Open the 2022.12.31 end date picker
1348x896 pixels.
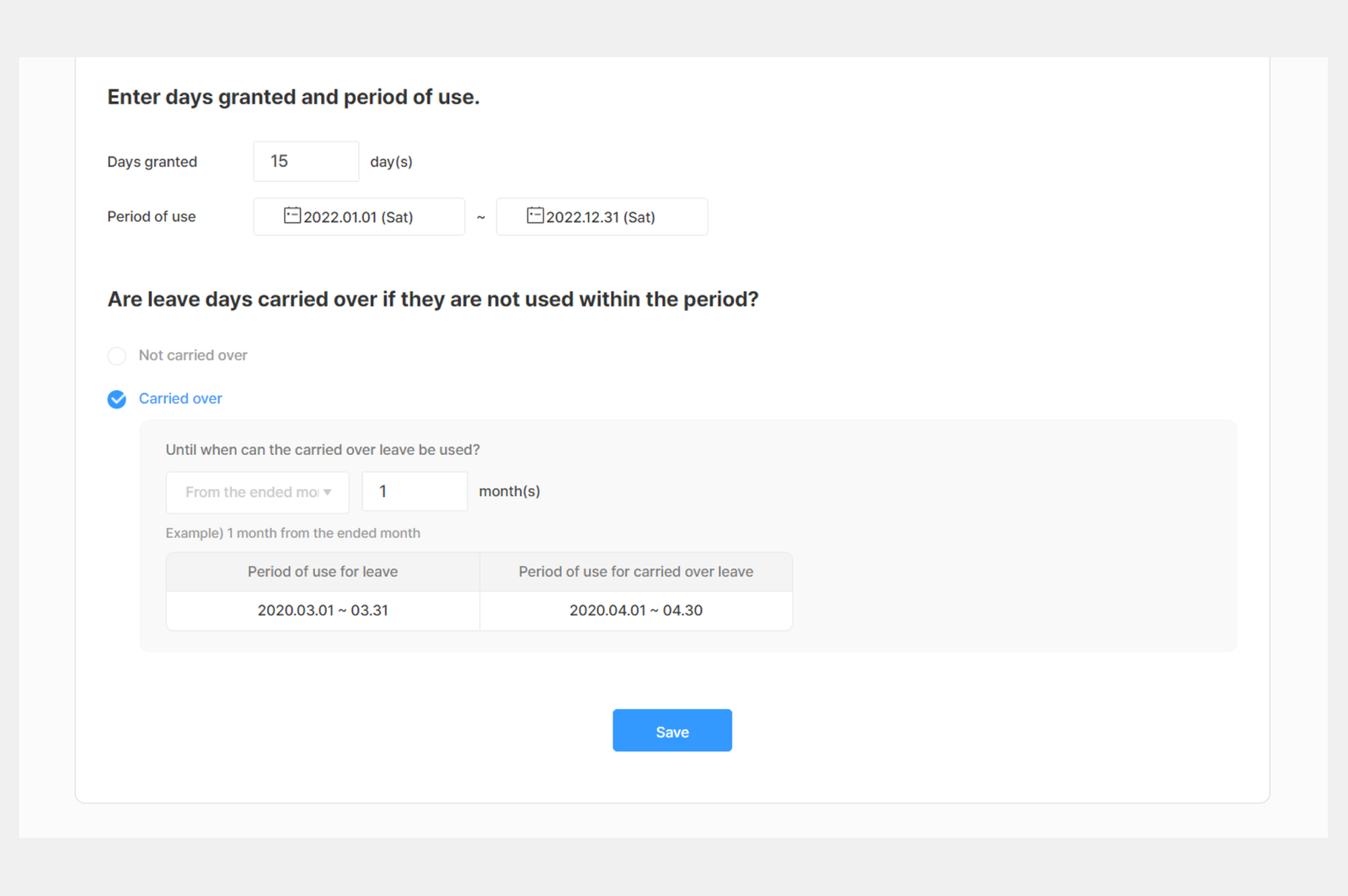click(602, 216)
